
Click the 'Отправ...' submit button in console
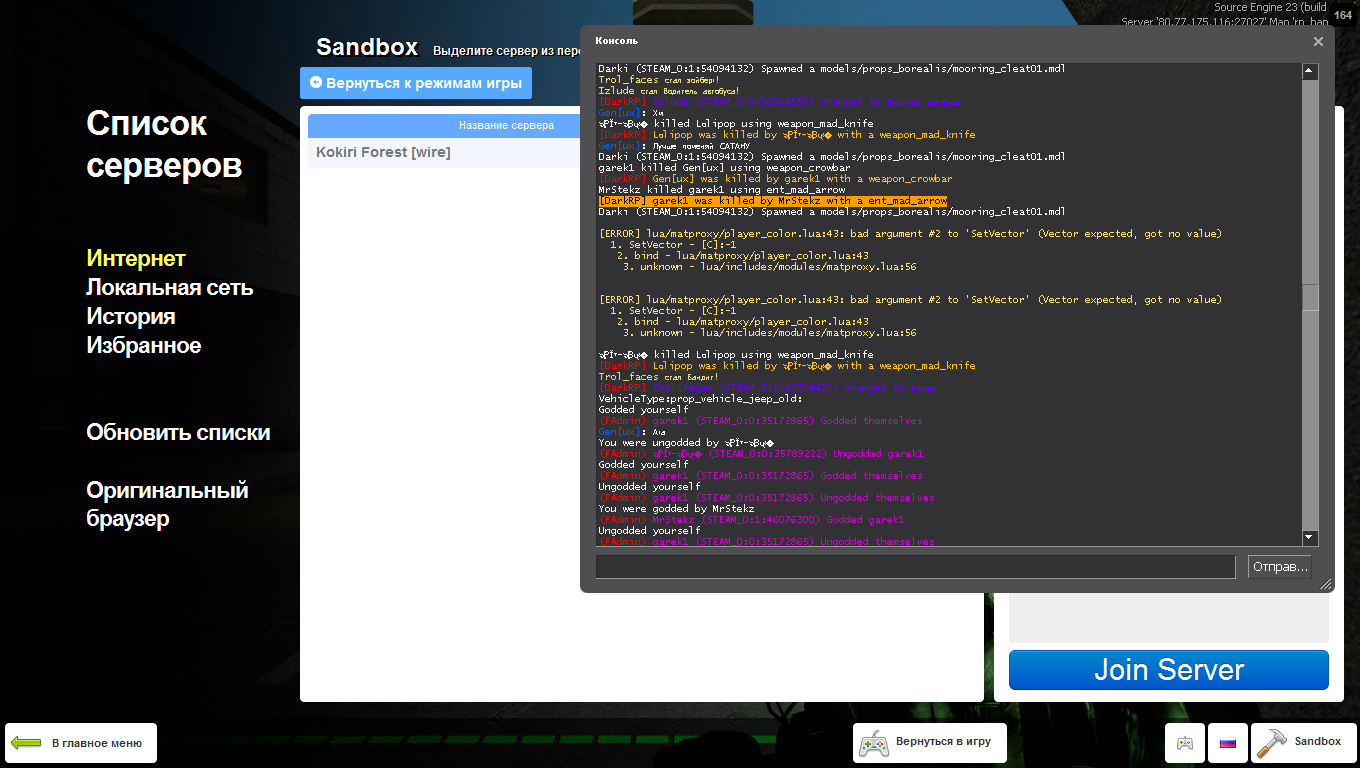[x=1279, y=567]
